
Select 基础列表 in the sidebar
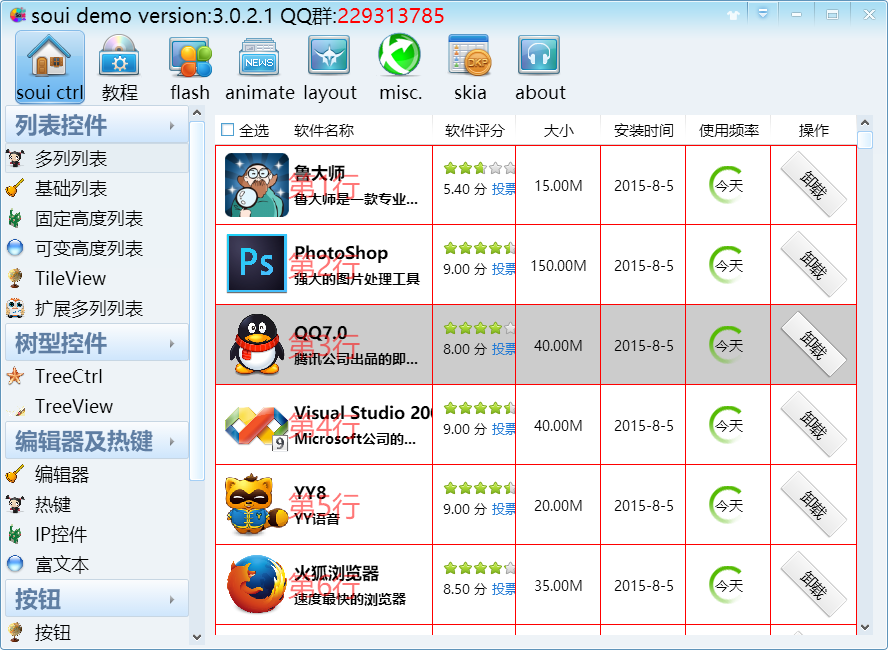[97, 189]
